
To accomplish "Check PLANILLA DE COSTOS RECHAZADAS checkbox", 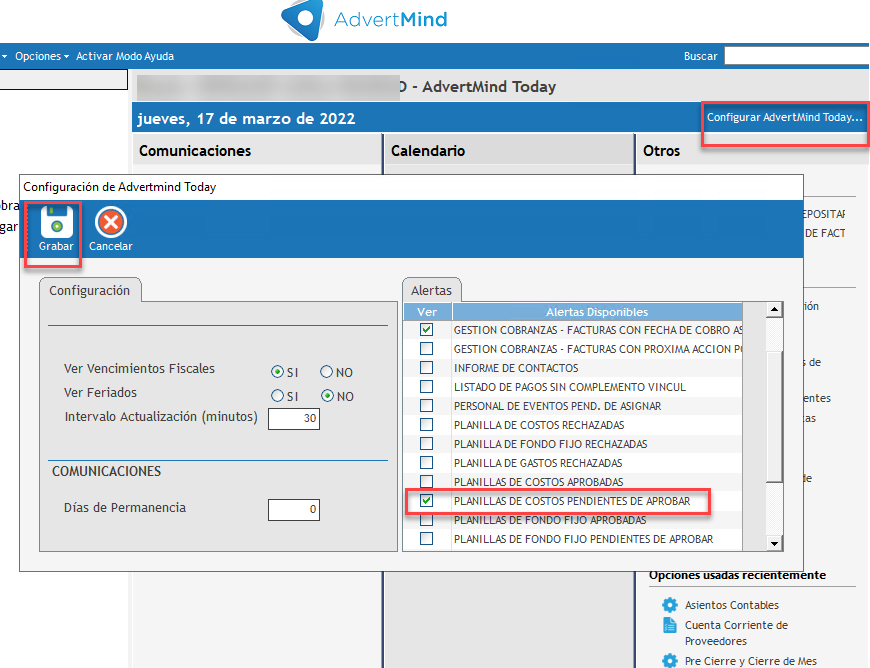I will (x=426, y=424).
